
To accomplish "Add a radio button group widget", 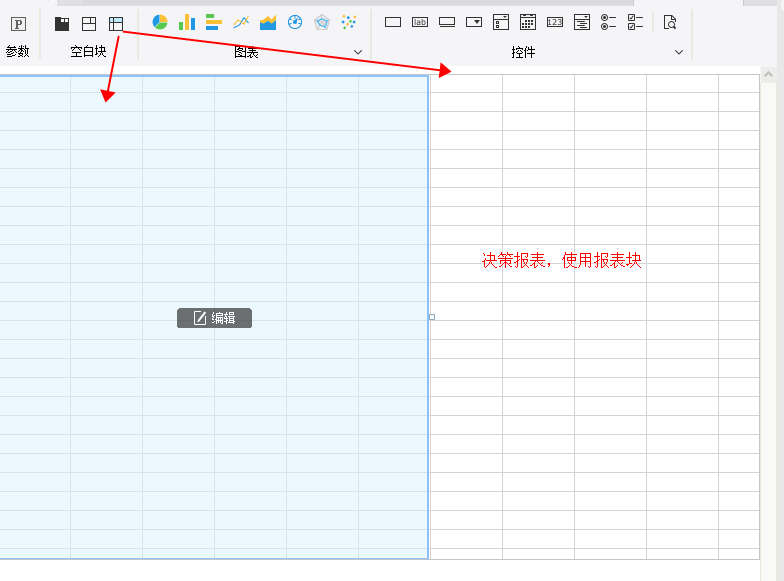I will click(x=608, y=22).
